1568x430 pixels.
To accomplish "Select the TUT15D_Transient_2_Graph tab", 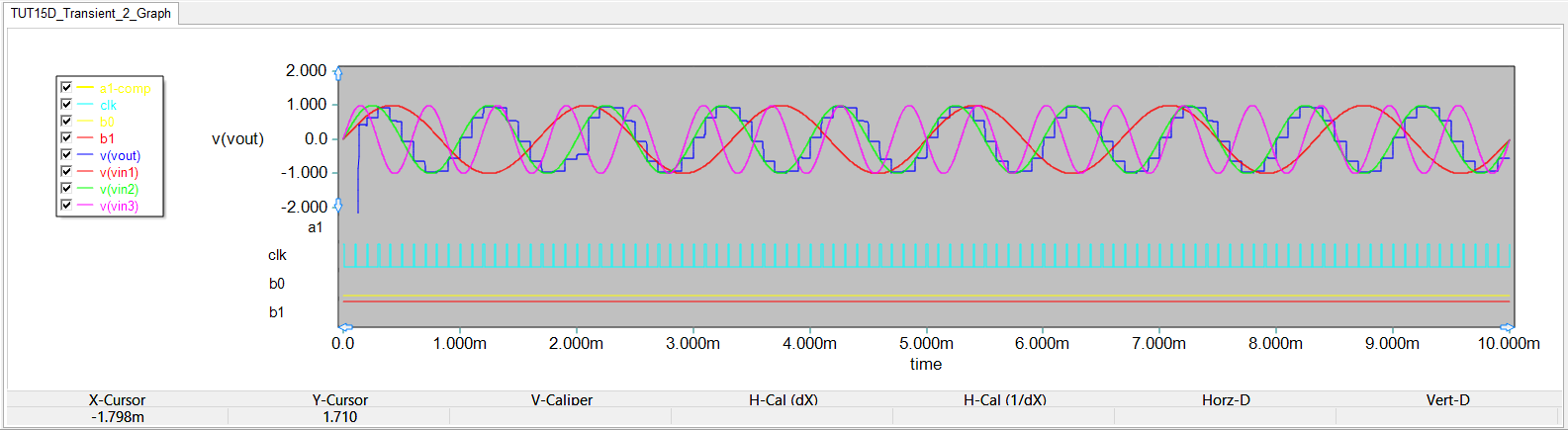I will [91, 14].
